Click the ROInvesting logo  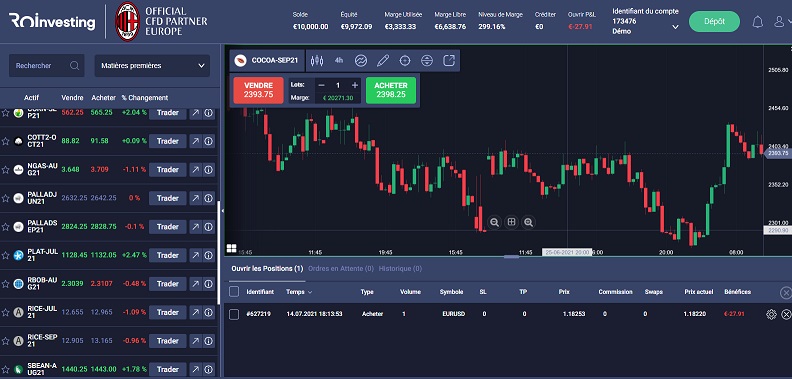pyautogui.click(x=52, y=21)
